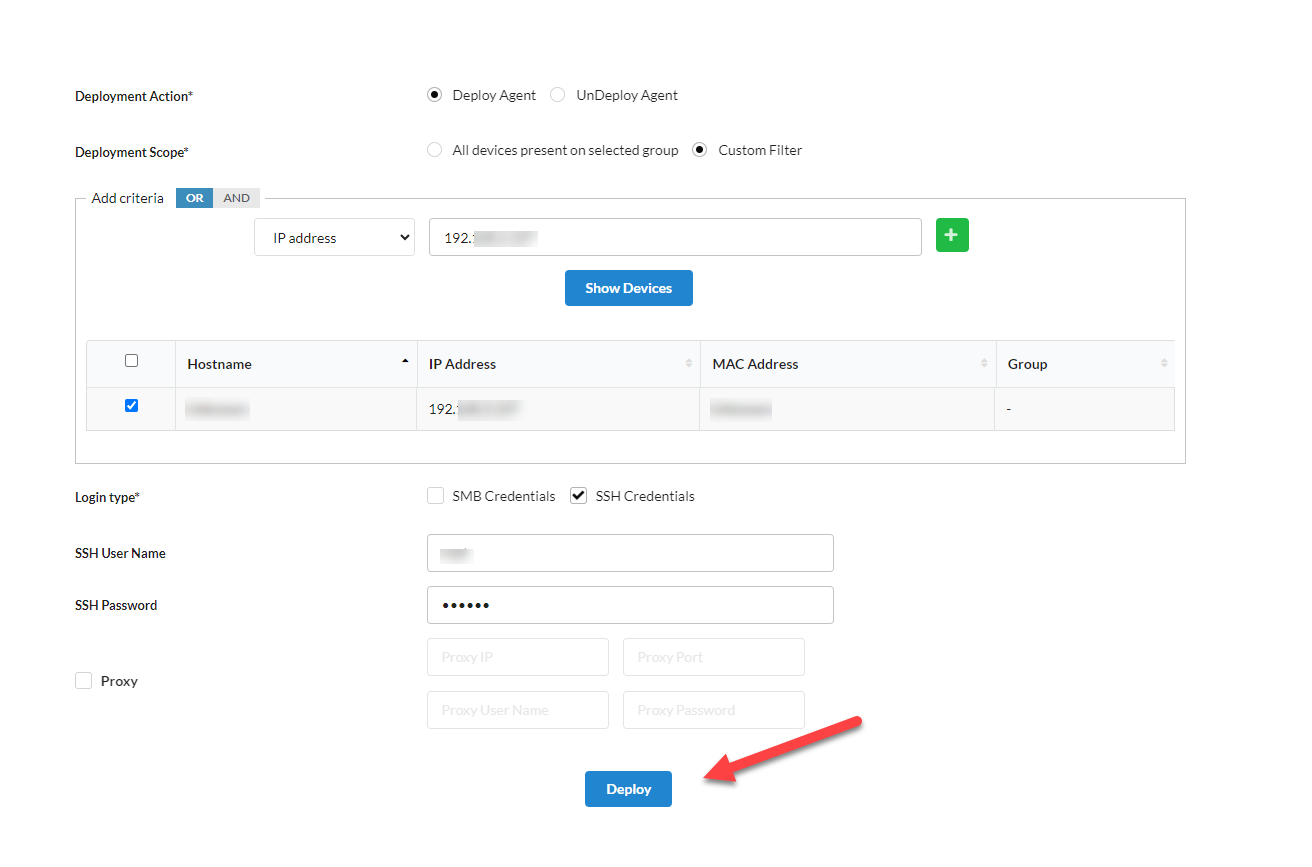The height and width of the screenshot is (867, 1312).
Task: Select All devices present on selected group
Action: click(x=435, y=149)
